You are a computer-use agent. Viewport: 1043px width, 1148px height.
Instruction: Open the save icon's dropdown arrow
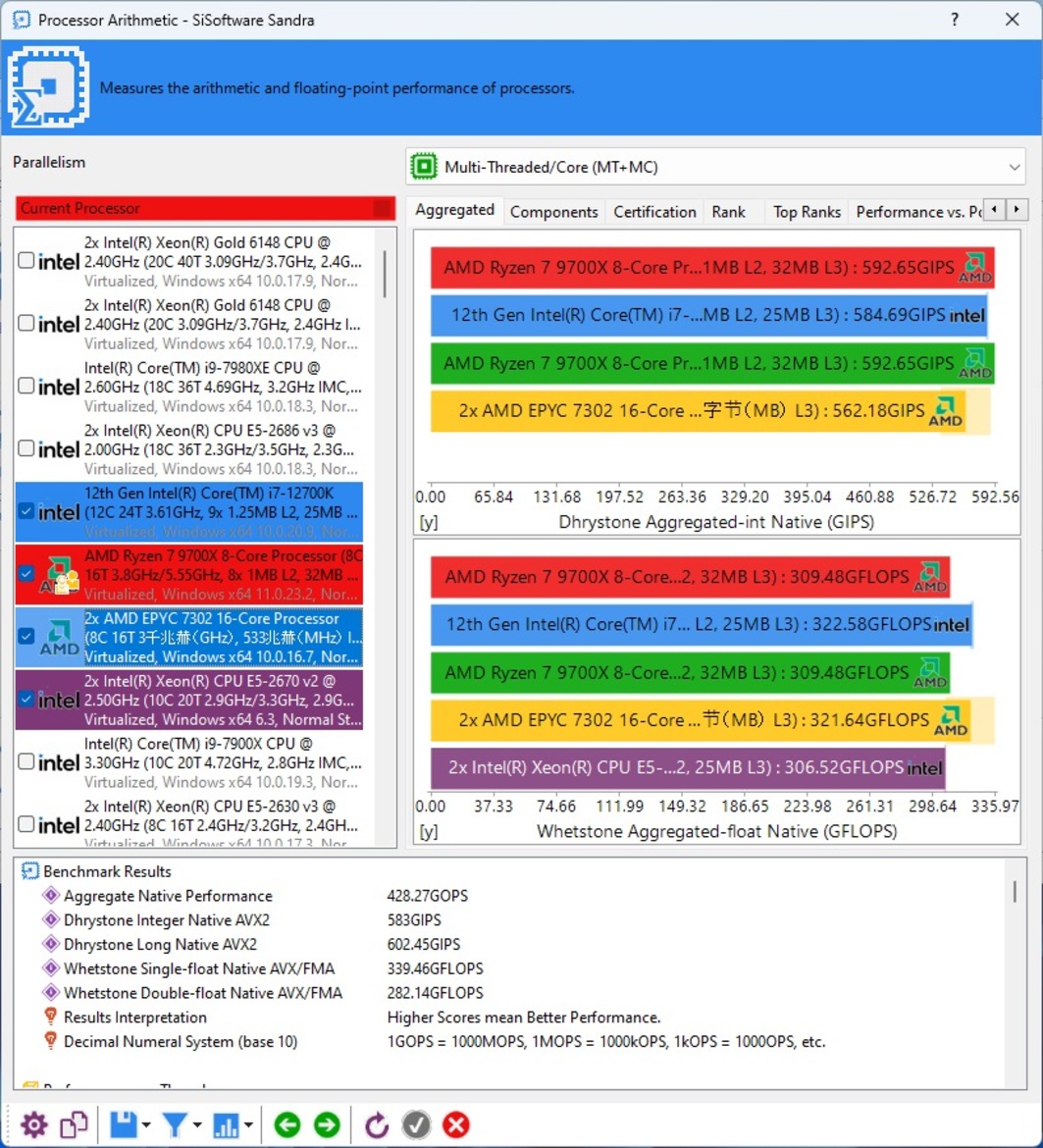(x=146, y=1124)
